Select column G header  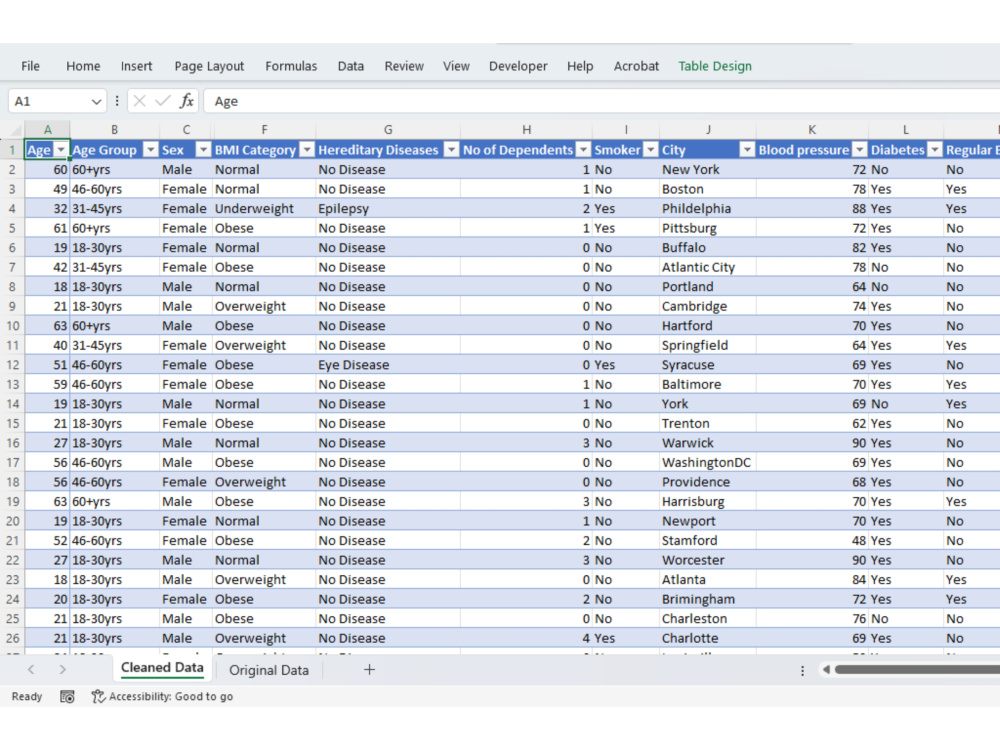point(388,129)
